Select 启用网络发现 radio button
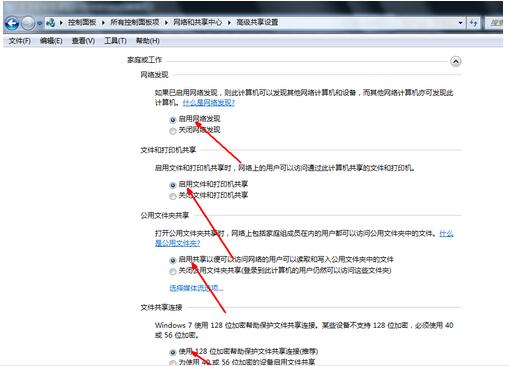This screenshot has width=509, height=366. click(x=173, y=119)
